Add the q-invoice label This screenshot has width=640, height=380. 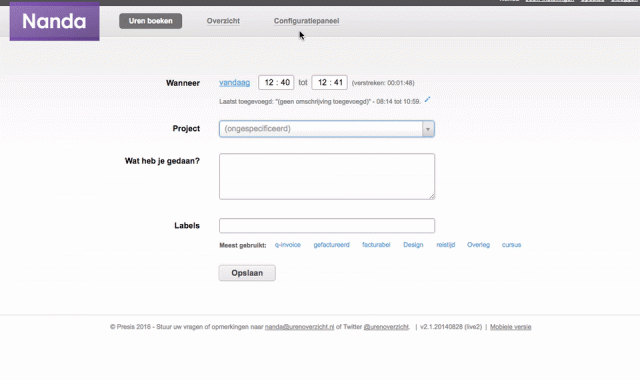tap(288, 245)
